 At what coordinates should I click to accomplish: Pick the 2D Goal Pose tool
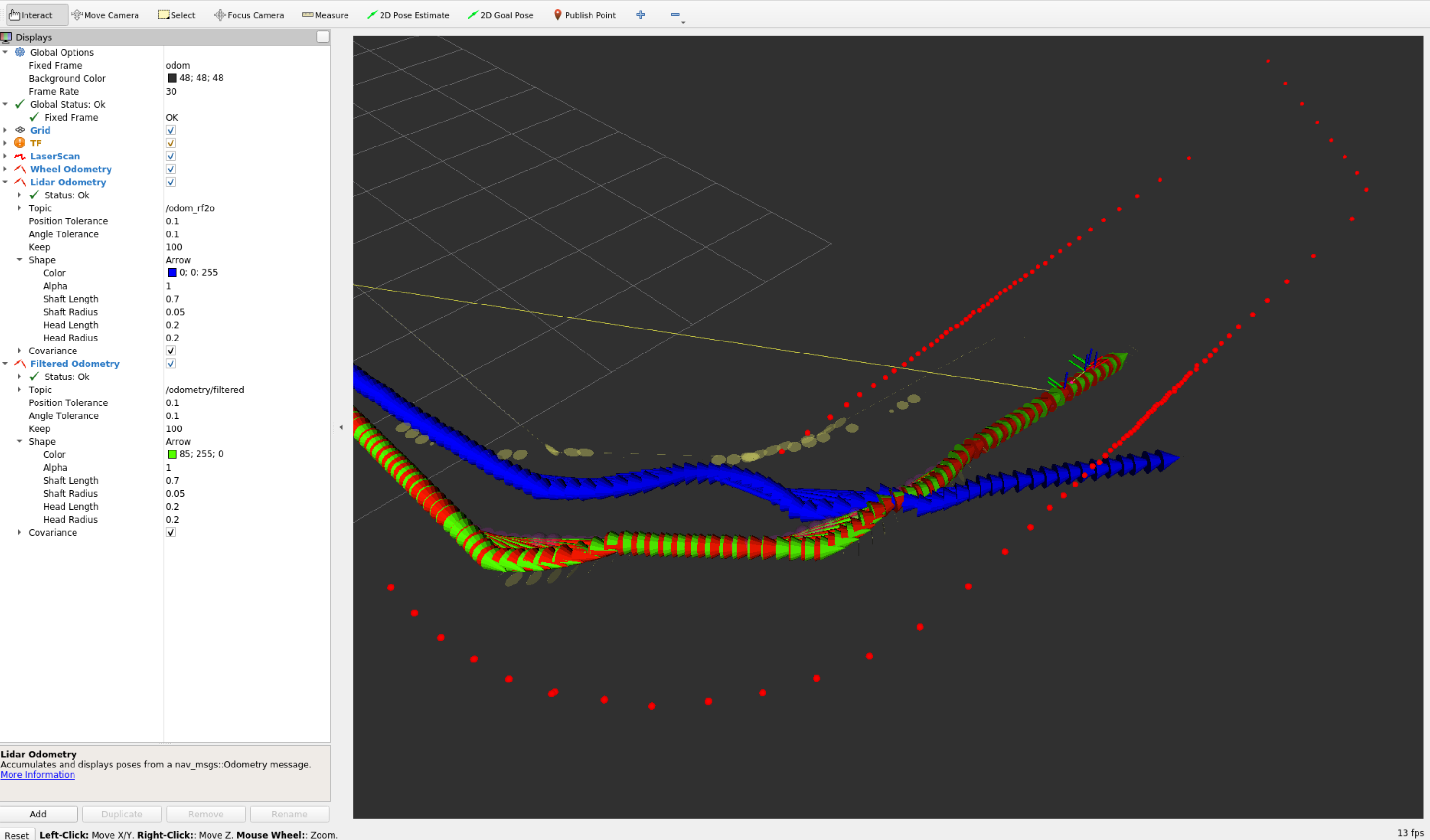[x=501, y=15]
